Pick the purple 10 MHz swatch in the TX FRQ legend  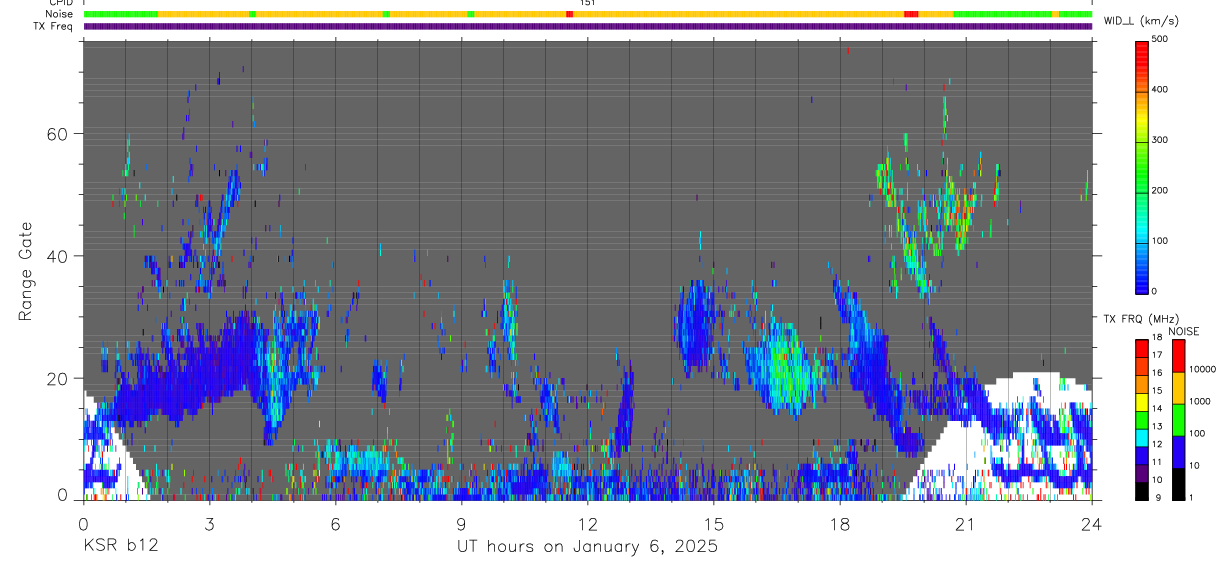pyautogui.click(x=1141, y=472)
